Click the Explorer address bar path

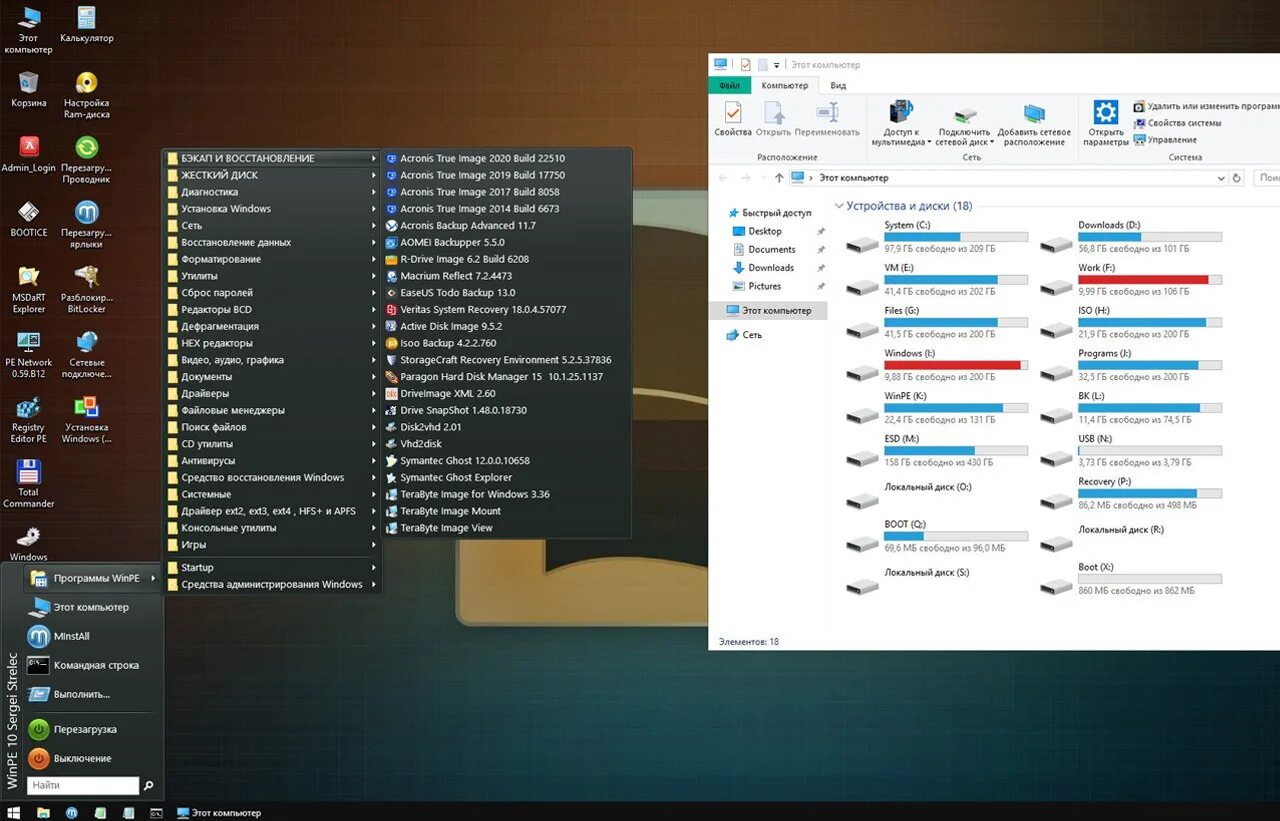click(854, 178)
